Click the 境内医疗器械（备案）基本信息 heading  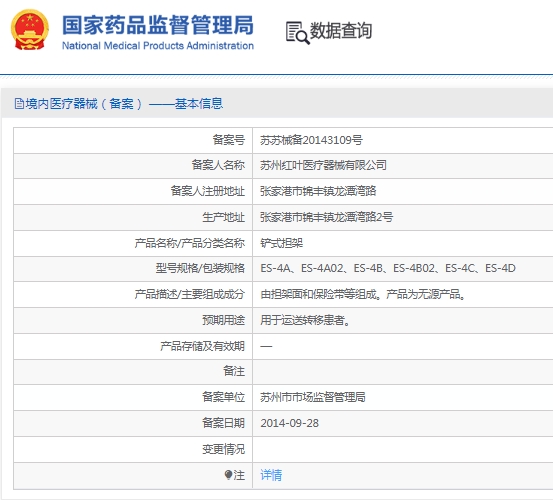tap(124, 104)
